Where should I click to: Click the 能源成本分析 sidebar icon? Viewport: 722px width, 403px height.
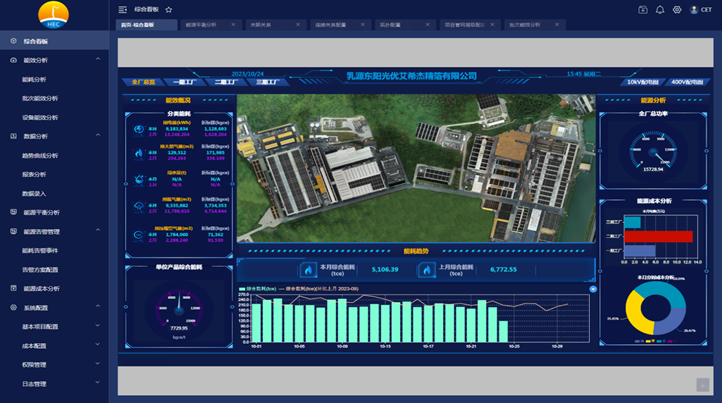point(13,288)
